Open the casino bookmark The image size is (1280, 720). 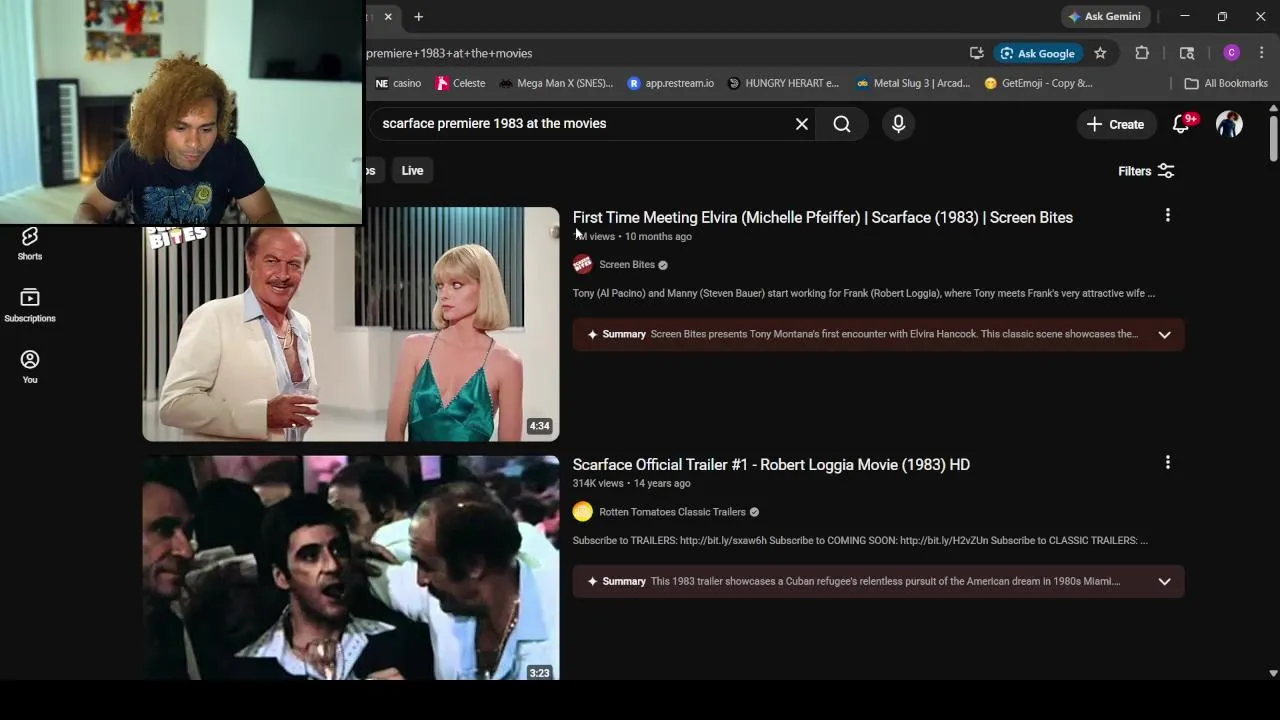tap(398, 83)
